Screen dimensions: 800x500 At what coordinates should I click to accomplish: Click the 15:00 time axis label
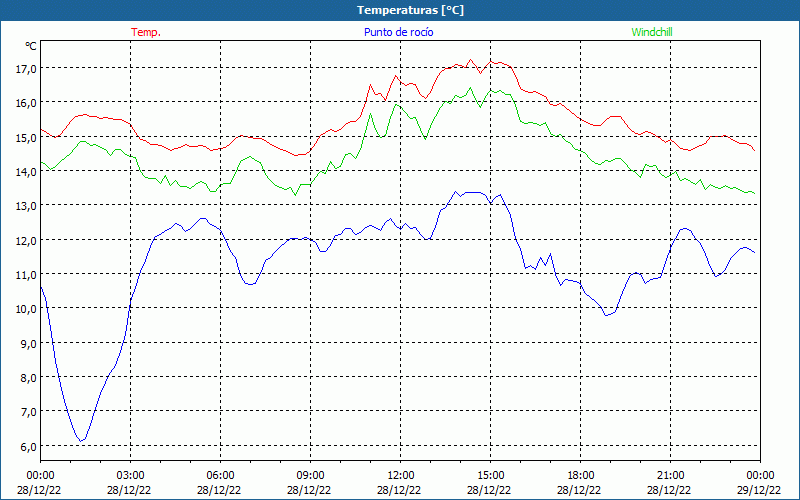[490, 476]
